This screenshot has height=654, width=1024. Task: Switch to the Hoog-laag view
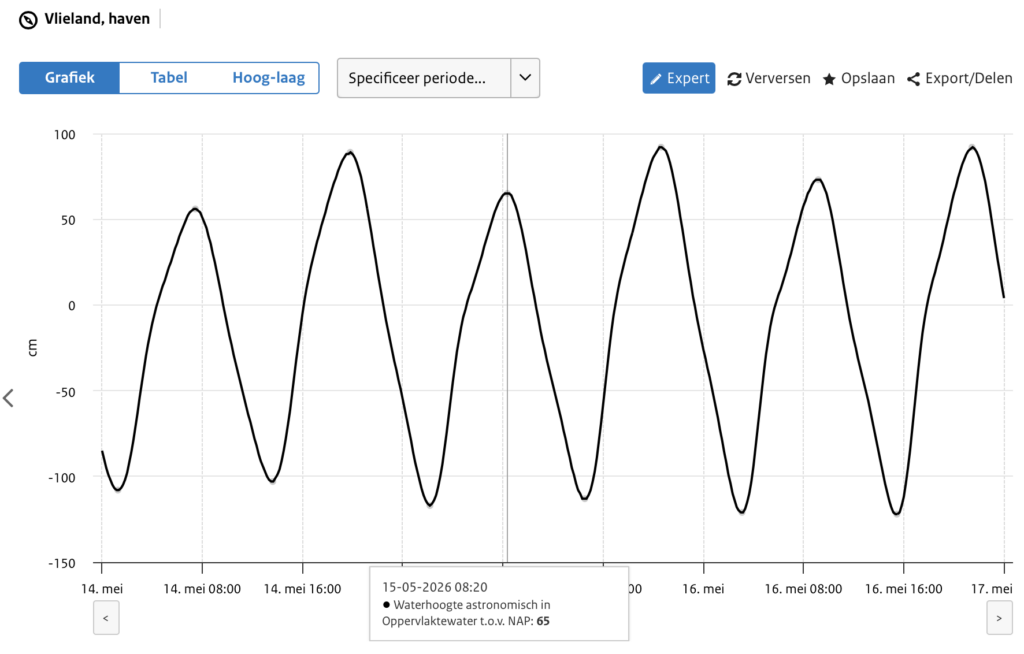(268, 78)
